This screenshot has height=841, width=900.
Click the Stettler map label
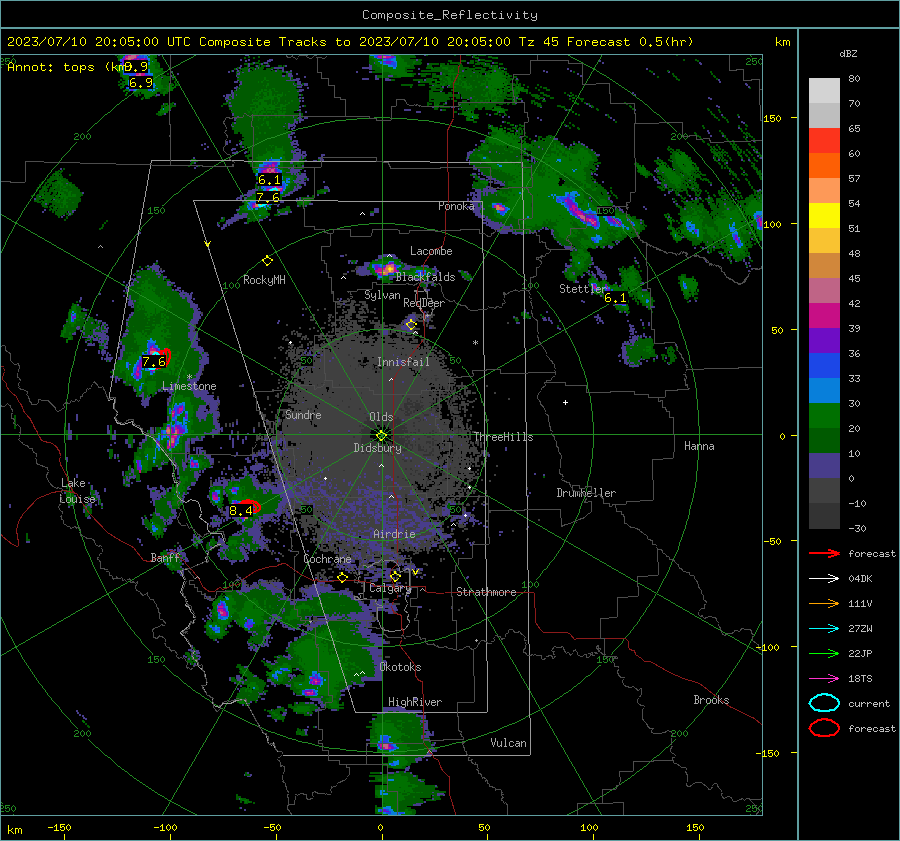point(583,289)
